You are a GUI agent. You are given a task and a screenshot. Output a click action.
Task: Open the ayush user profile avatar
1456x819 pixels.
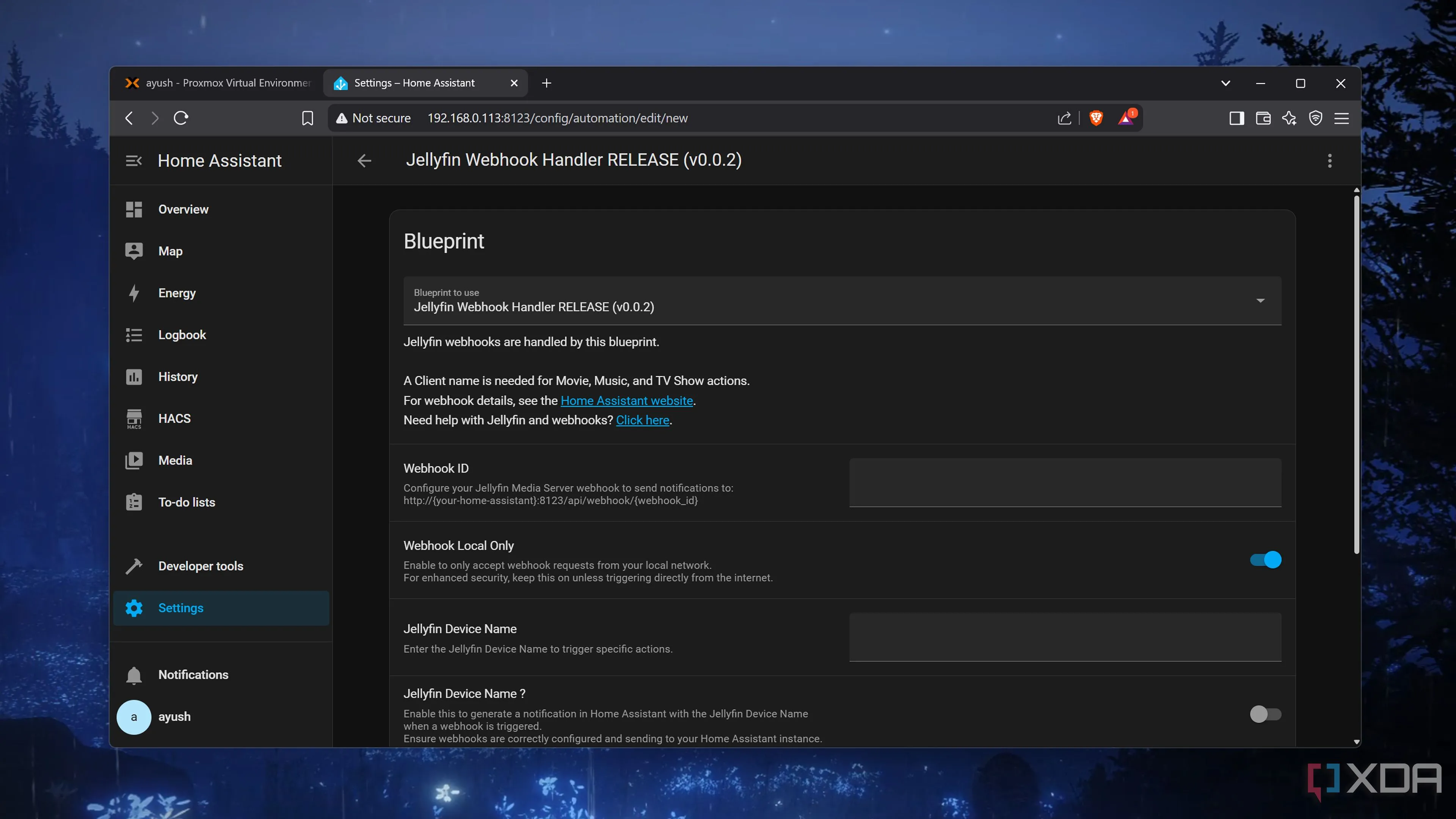133,717
